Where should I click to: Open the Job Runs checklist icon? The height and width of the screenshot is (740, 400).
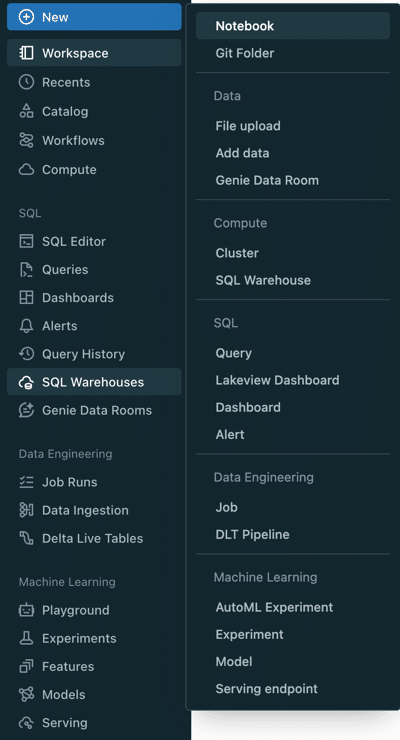point(26,482)
